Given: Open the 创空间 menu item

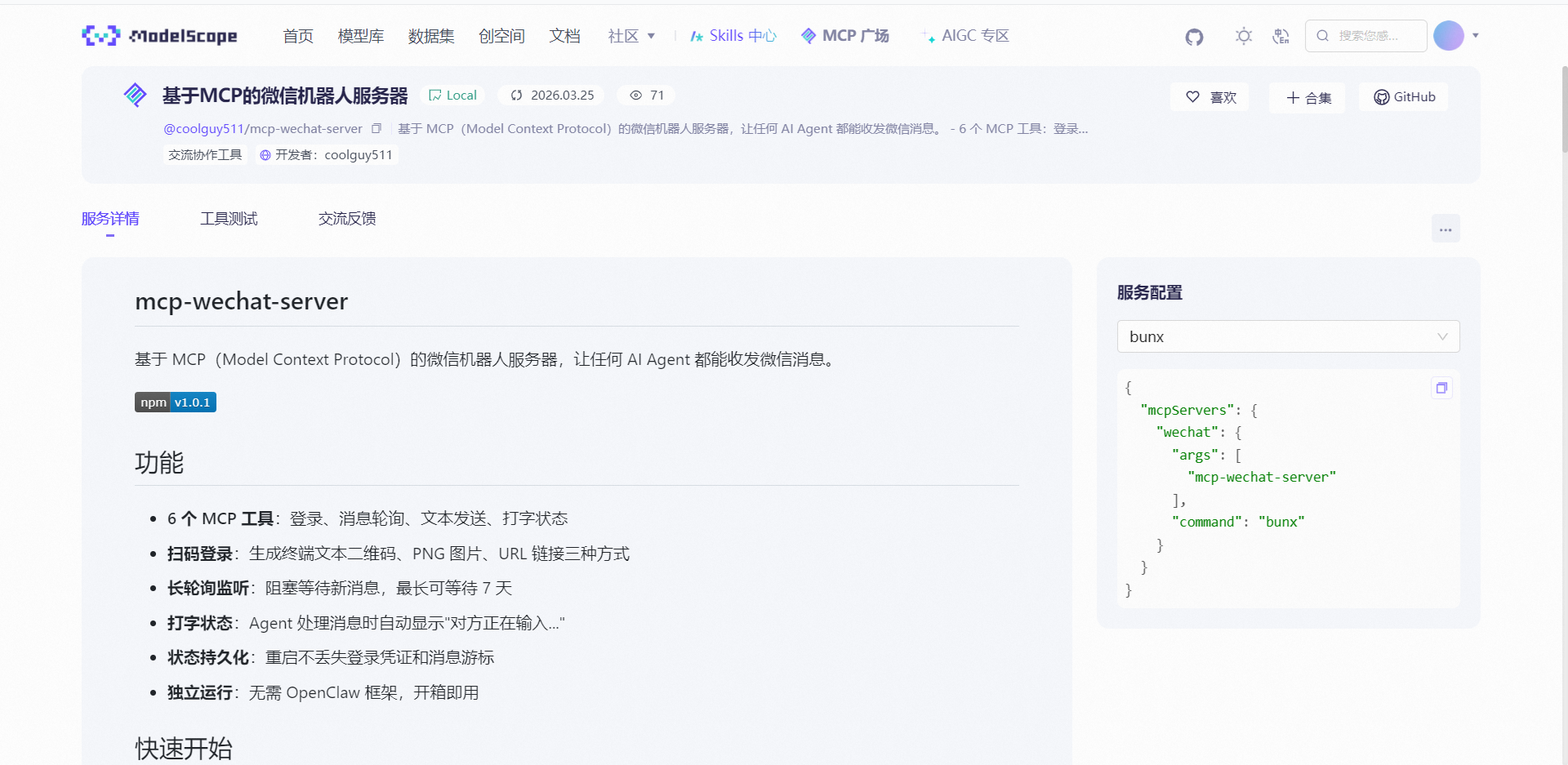Looking at the screenshot, I should tap(501, 36).
